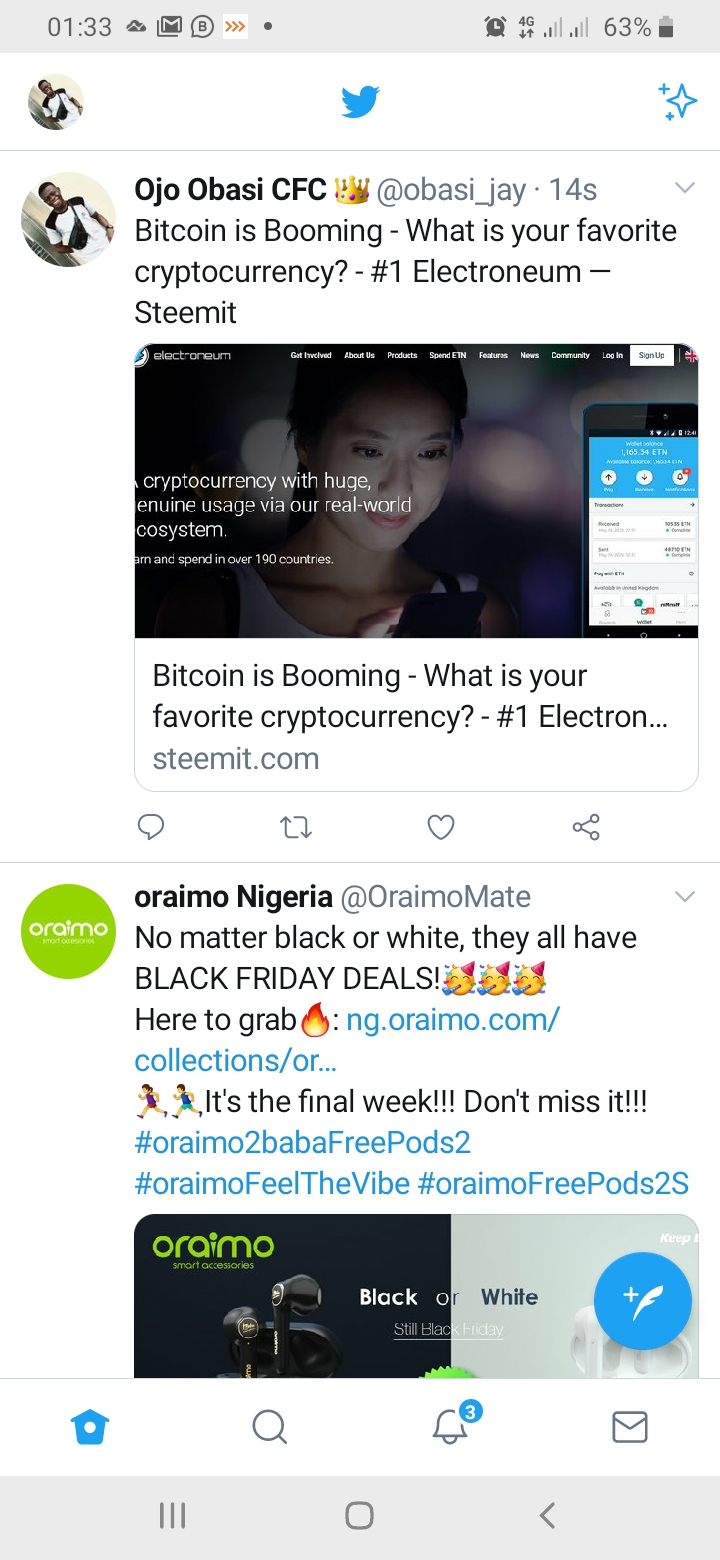Reply to Ojo Obasi's tweet
This screenshot has height=1560, width=720.
(x=151, y=827)
